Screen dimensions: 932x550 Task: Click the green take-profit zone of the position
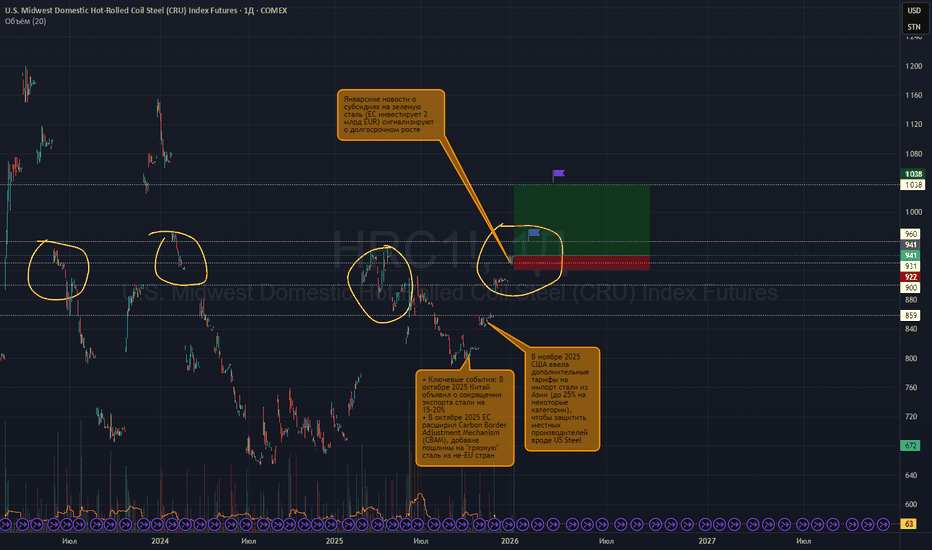[580, 220]
